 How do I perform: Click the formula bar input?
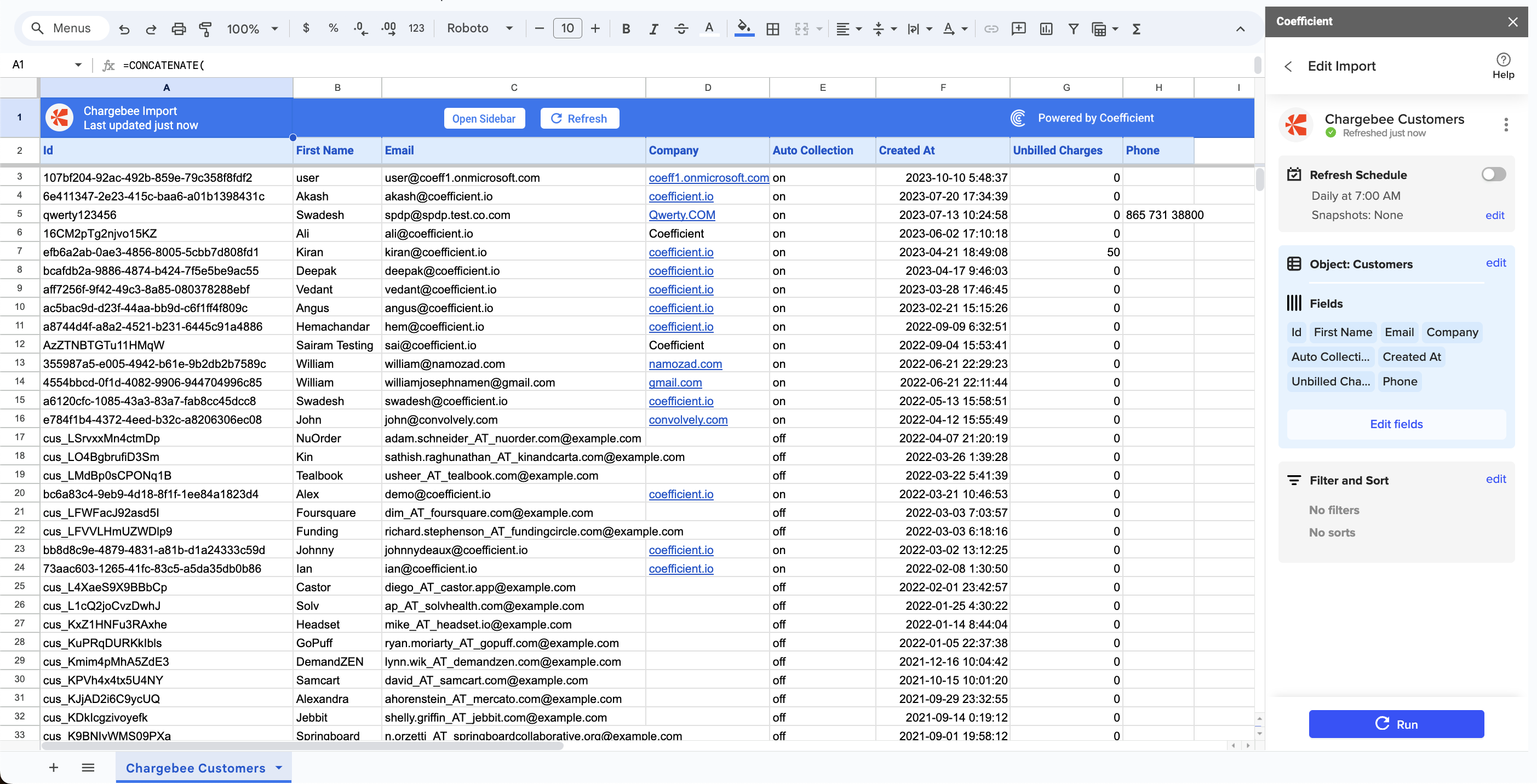click(686, 65)
